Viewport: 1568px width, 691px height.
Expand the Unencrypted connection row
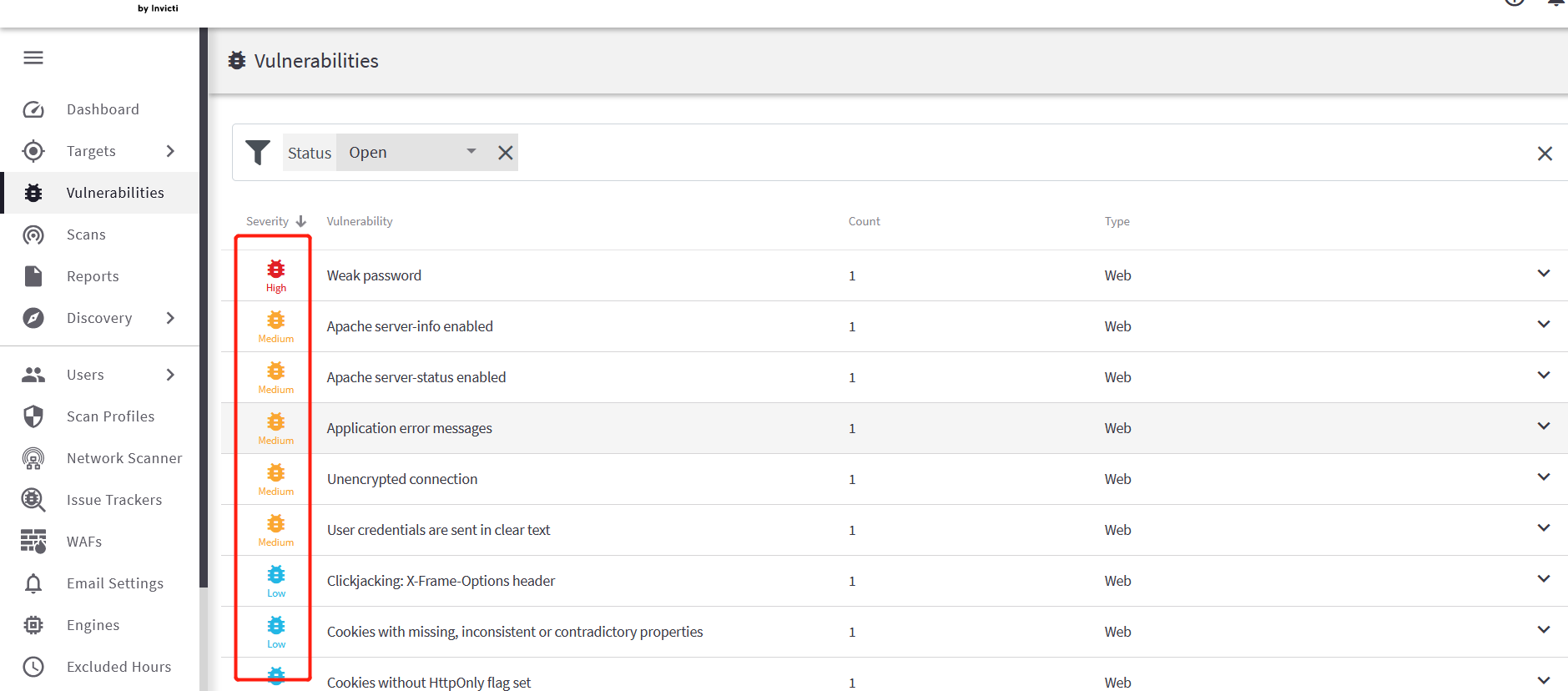1544,477
